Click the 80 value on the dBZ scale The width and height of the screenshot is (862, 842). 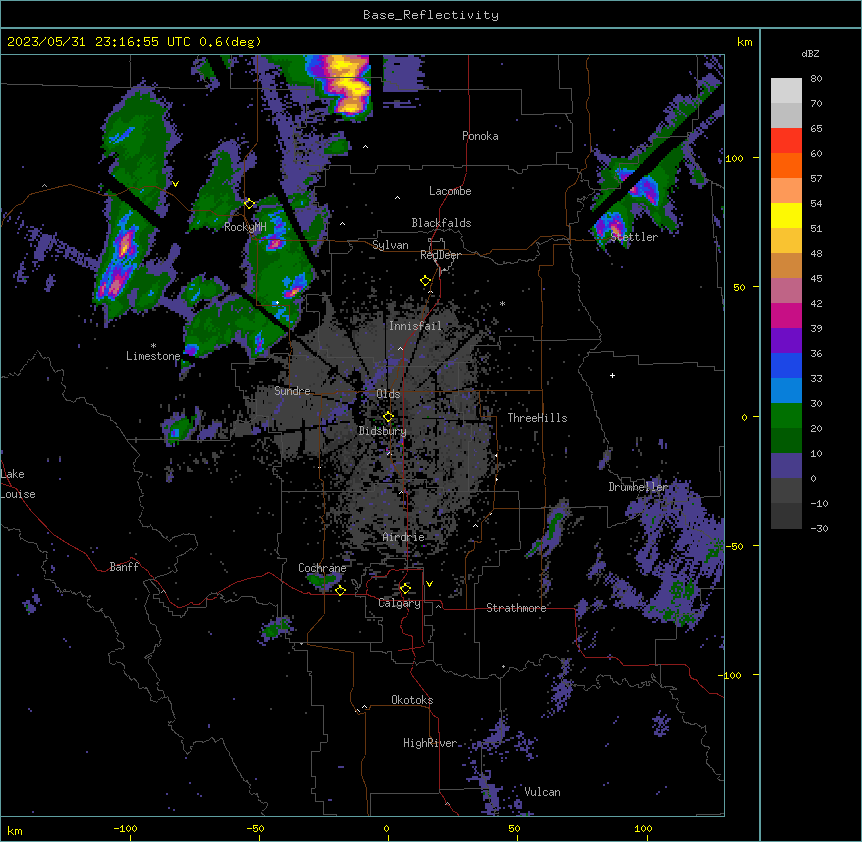[816, 79]
